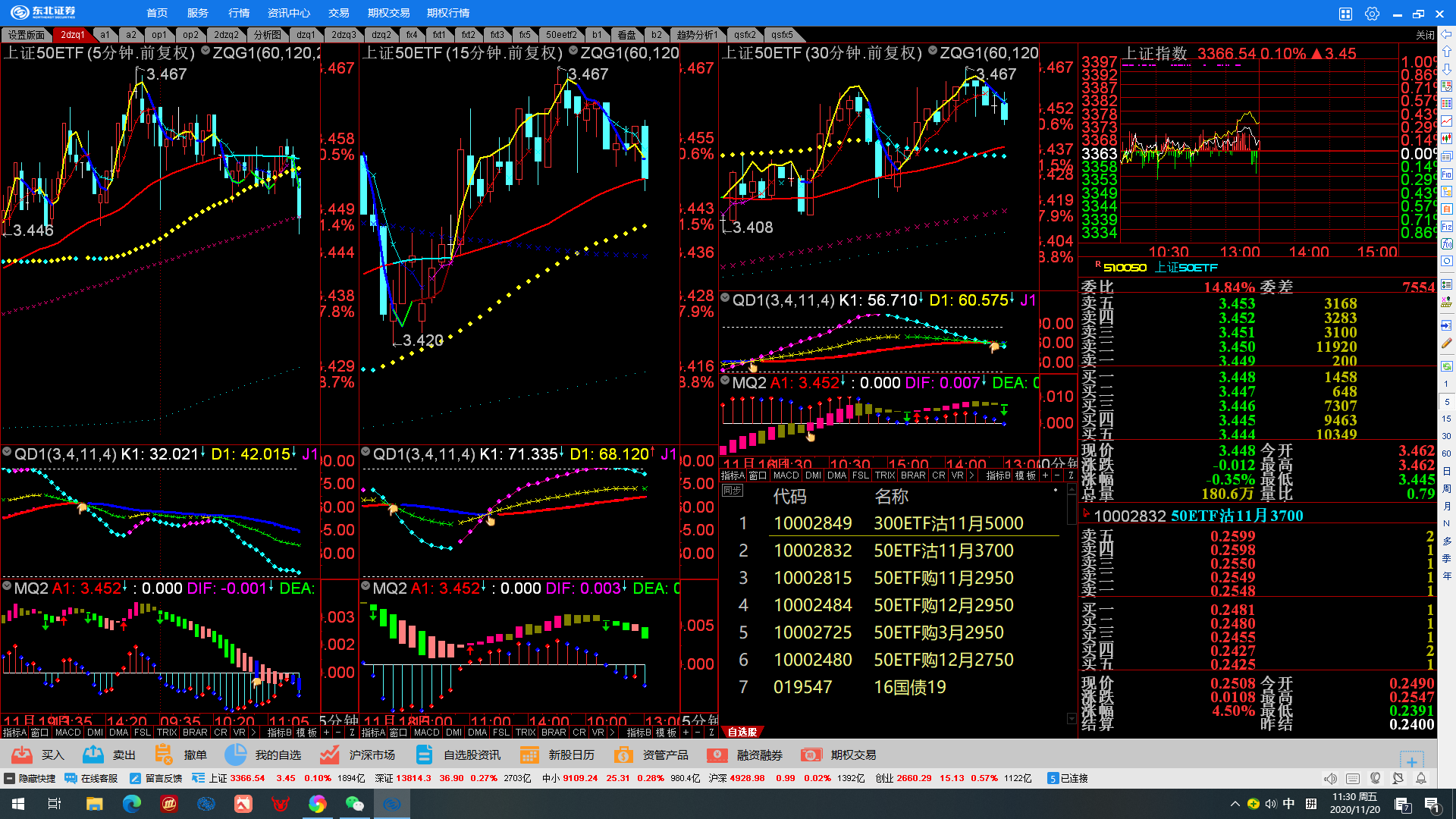This screenshot has height=819, width=1456.
Task: Click MACD indicator button under 15-minute chart
Action: click(x=426, y=733)
